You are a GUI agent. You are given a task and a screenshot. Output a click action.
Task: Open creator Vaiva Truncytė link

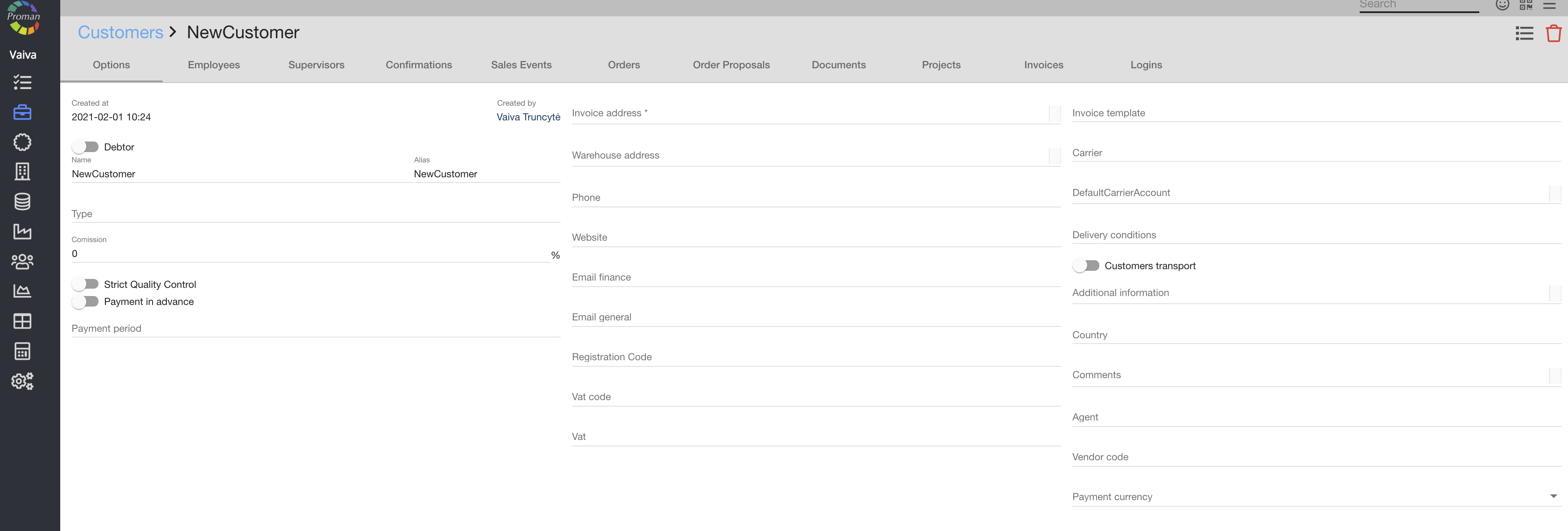pos(528,117)
